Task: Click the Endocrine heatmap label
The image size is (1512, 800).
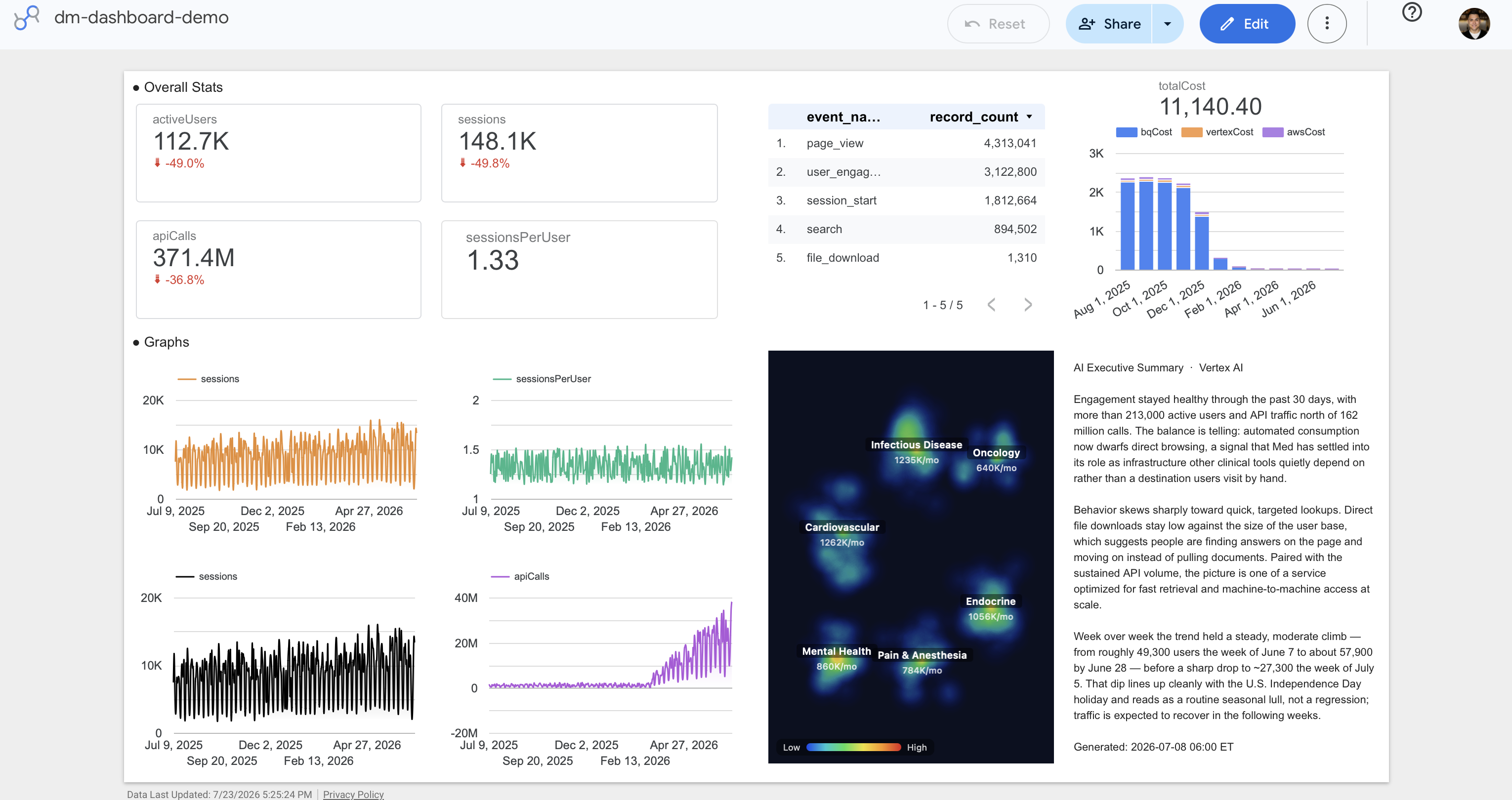Action: [990, 601]
